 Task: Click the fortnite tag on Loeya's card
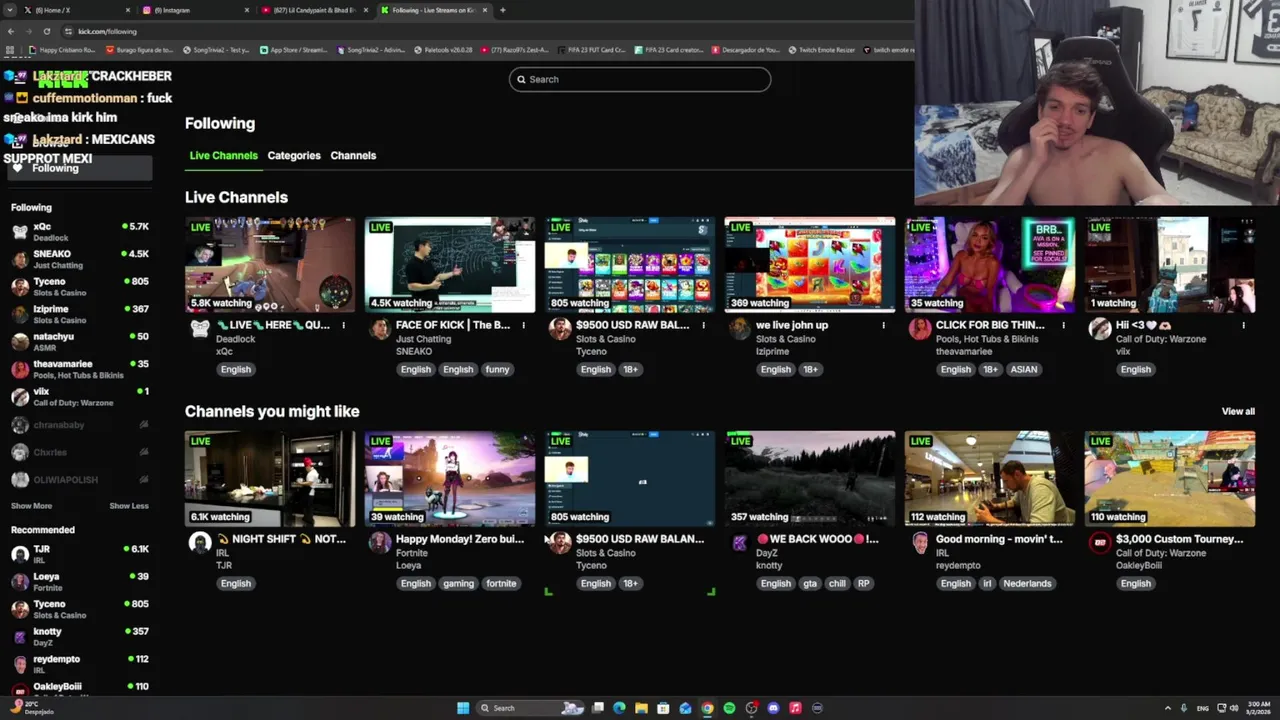point(501,583)
